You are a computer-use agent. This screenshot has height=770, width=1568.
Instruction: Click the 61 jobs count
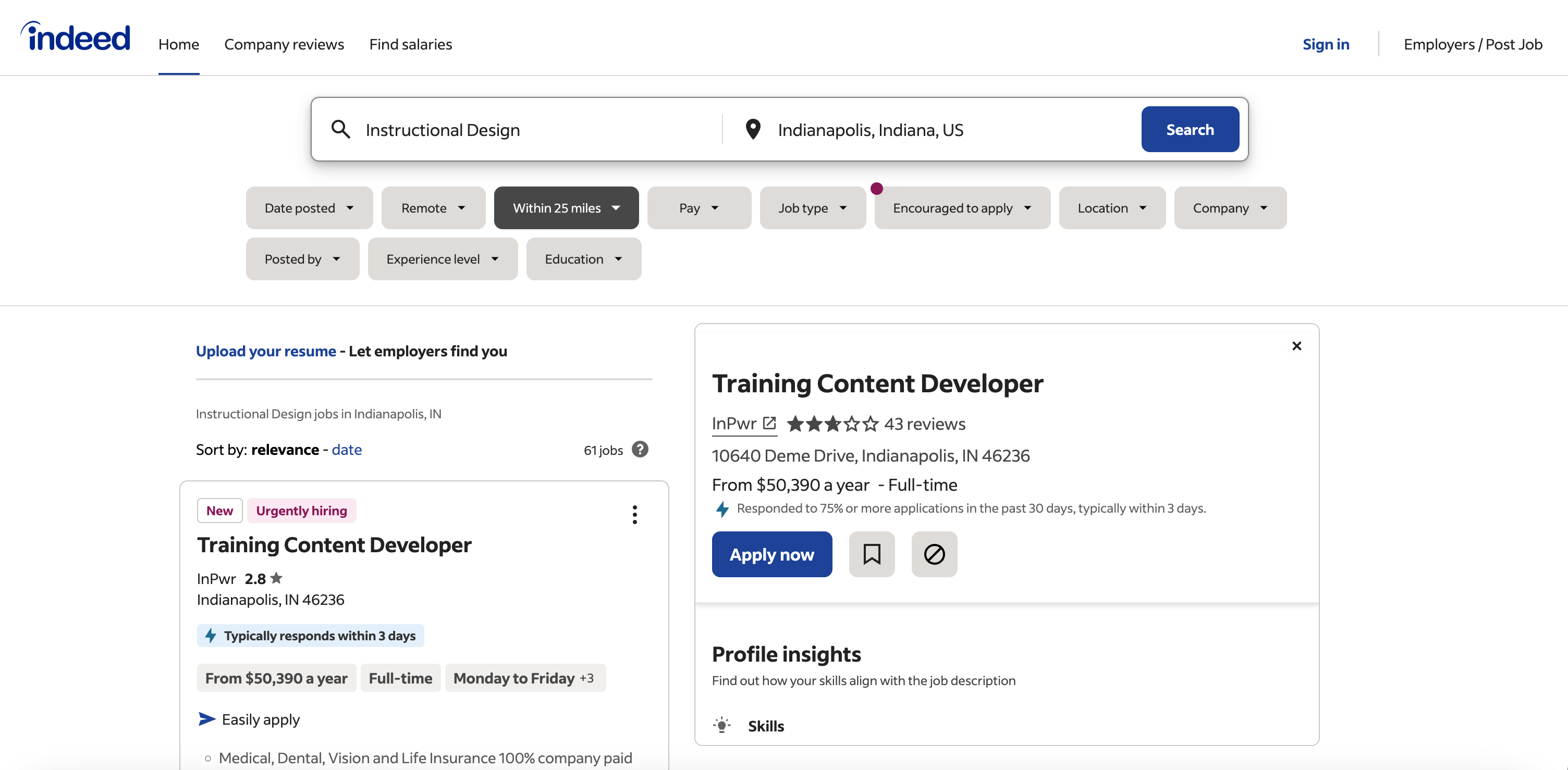point(603,450)
